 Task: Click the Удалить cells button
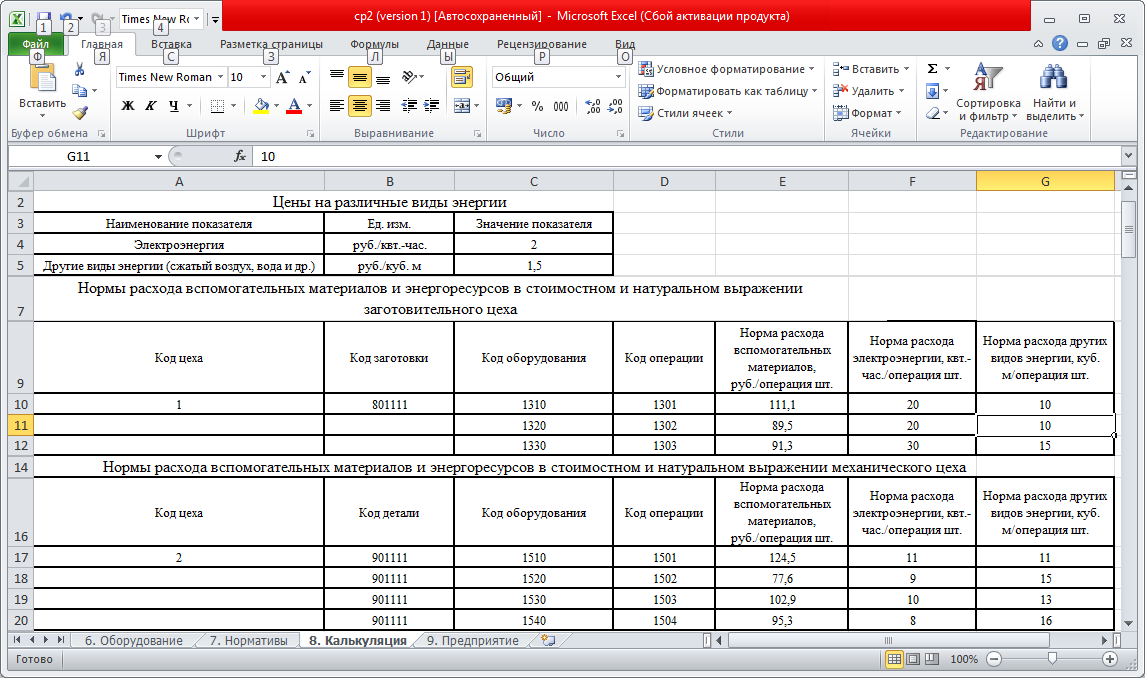coord(869,91)
